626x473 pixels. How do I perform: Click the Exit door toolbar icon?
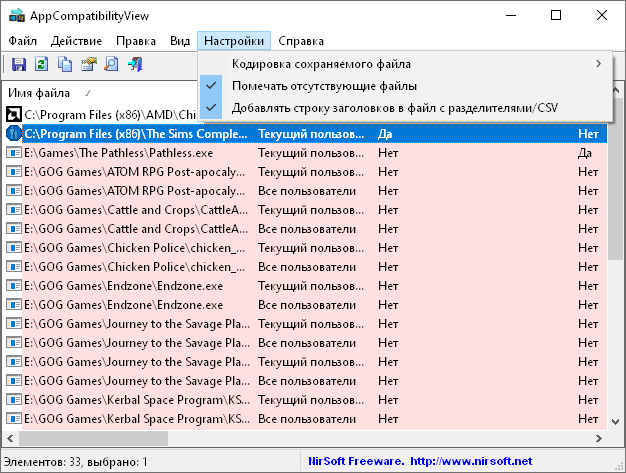coord(135,64)
